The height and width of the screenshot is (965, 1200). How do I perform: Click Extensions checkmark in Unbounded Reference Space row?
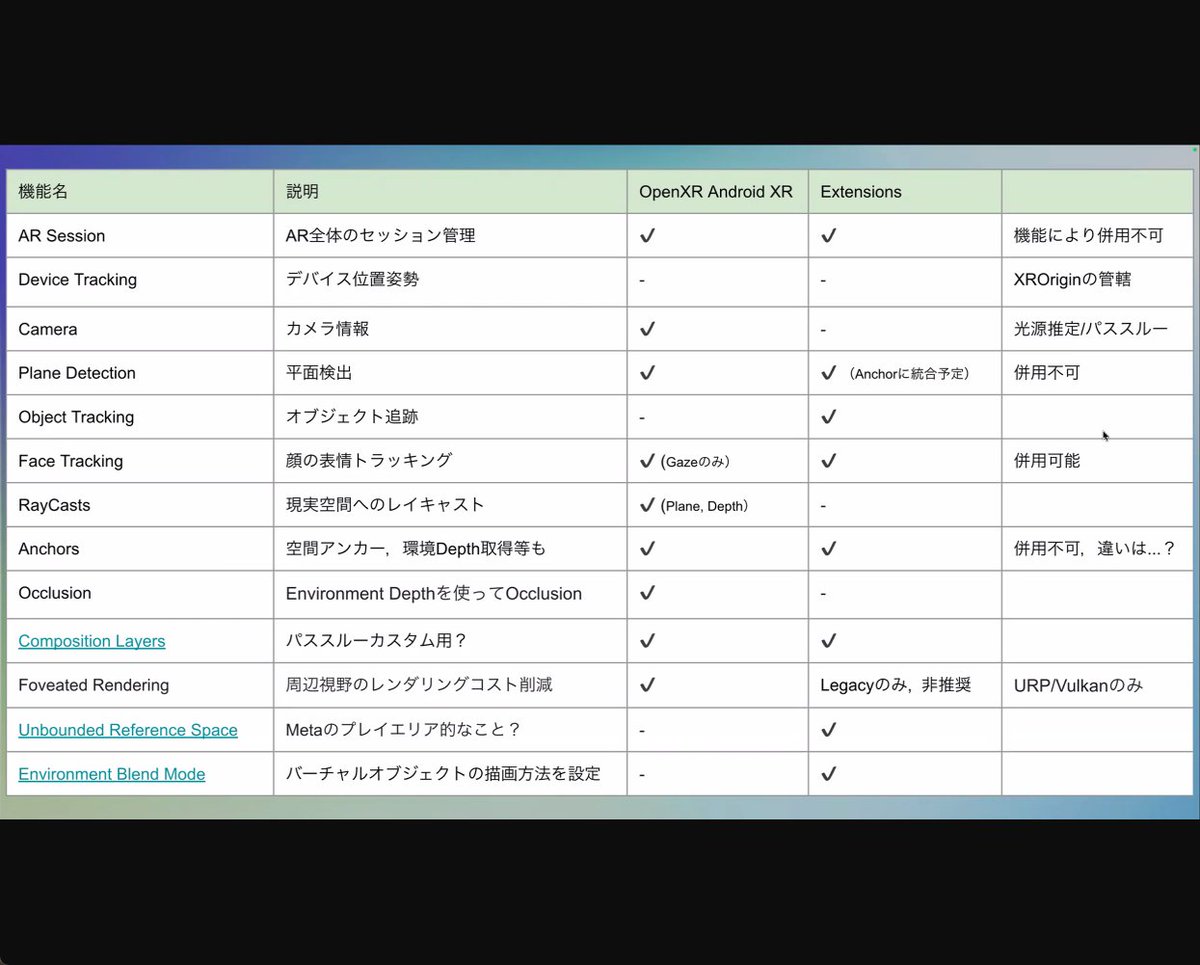point(828,729)
